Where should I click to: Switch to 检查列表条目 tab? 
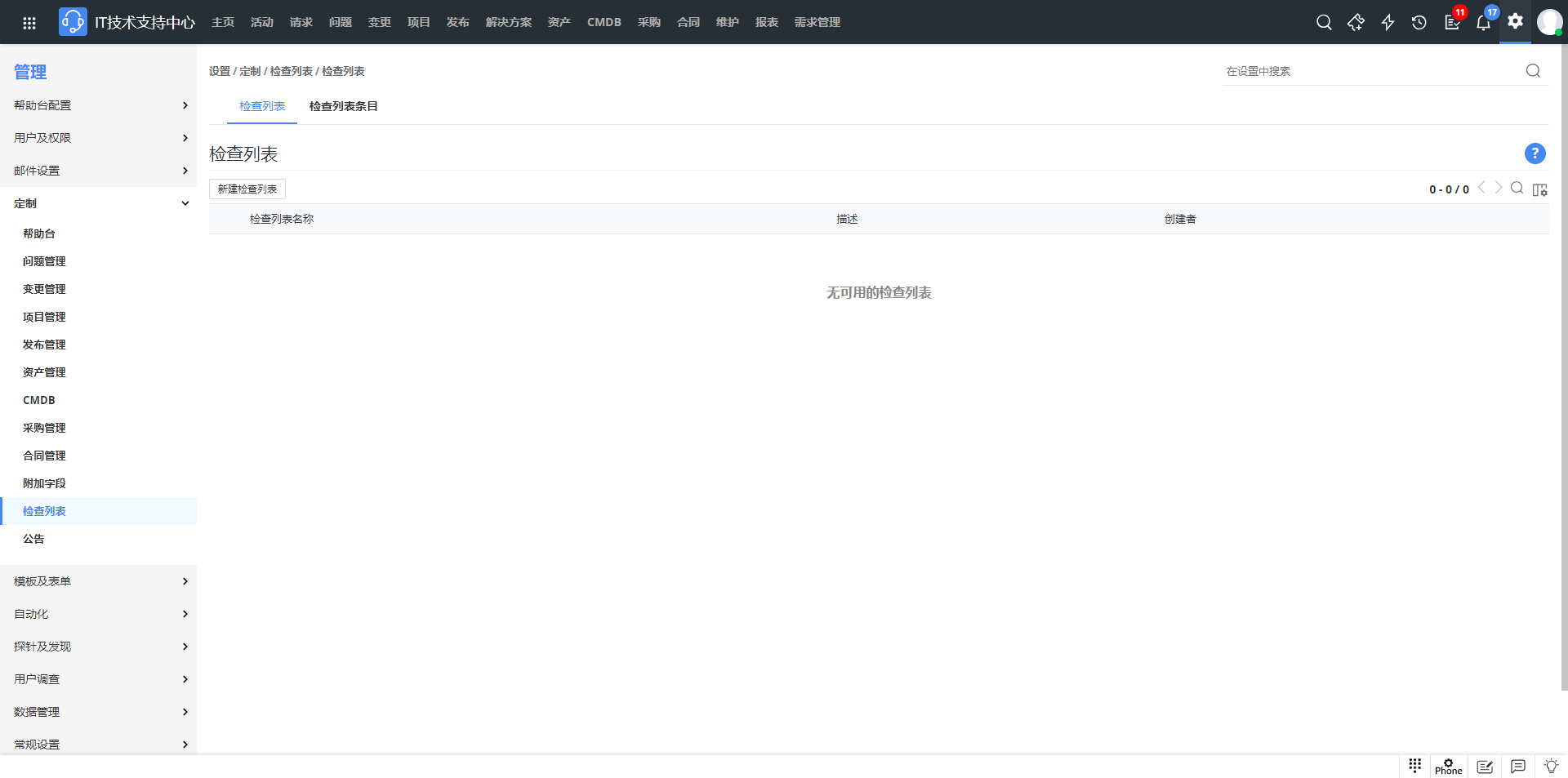(x=344, y=106)
